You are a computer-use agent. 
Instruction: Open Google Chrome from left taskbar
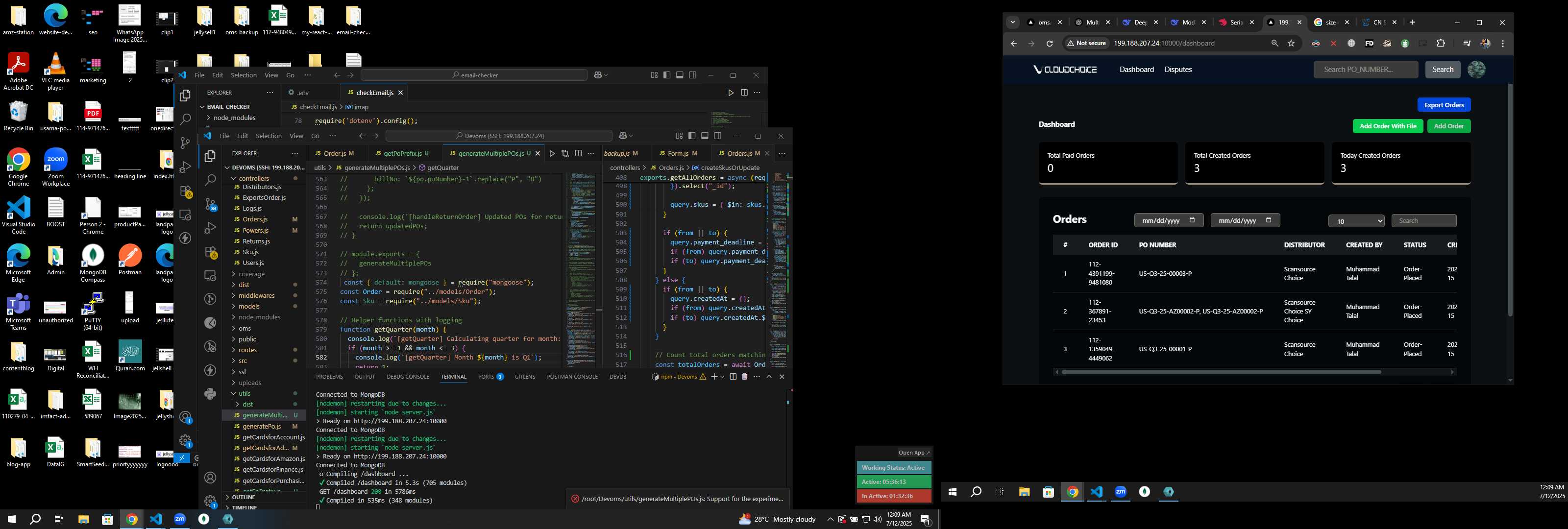pos(131,519)
